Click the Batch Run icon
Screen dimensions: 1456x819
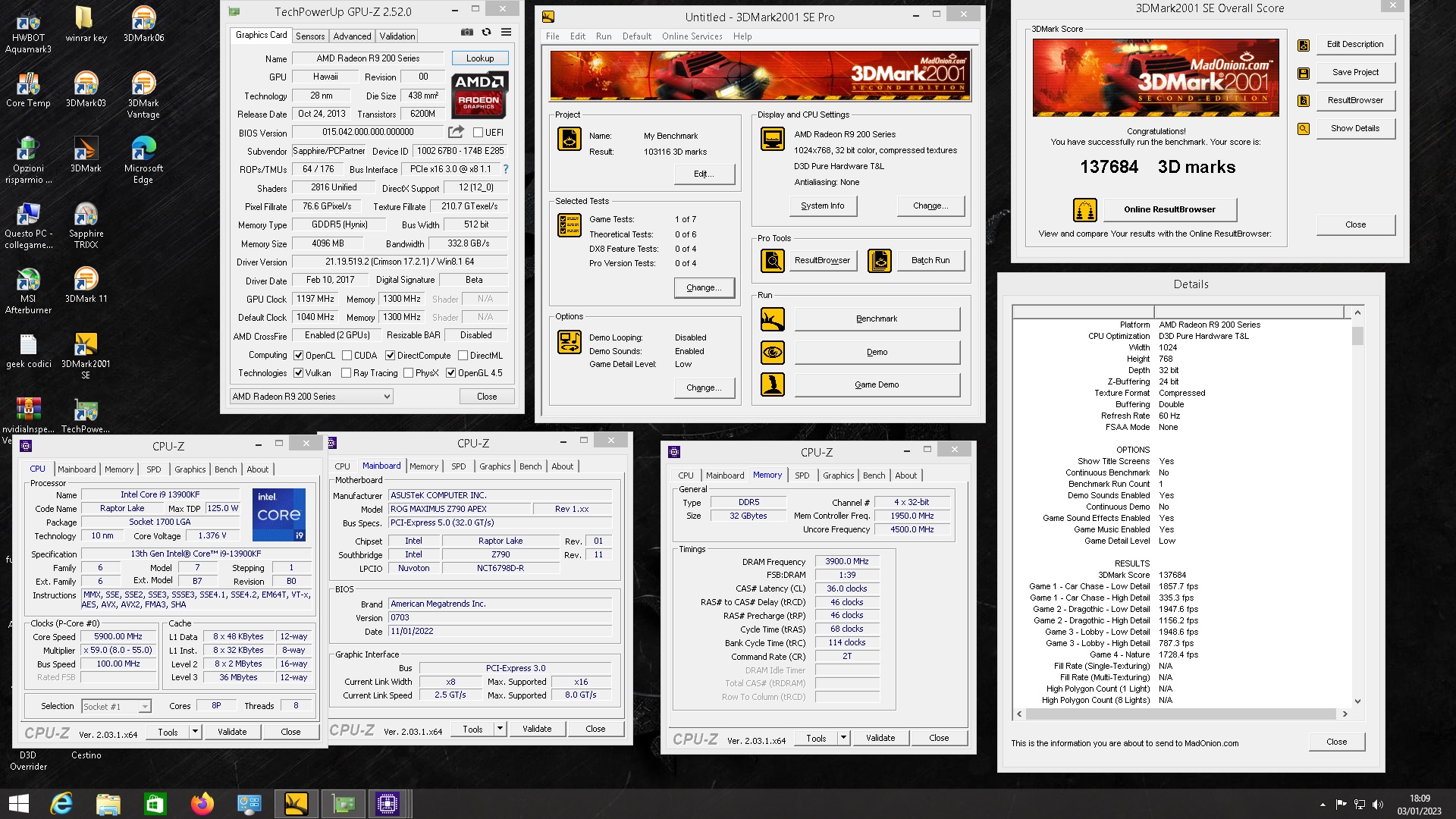click(879, 261)
